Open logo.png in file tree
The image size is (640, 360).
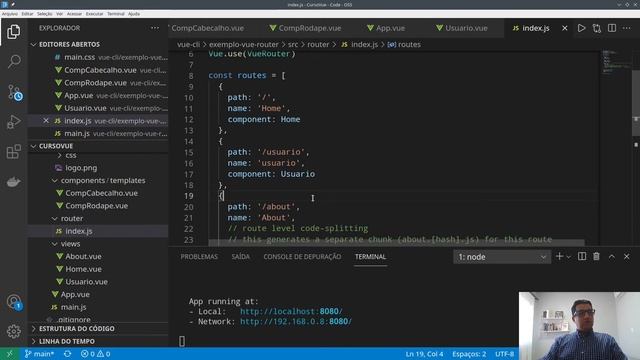click(x=81, y=168)
